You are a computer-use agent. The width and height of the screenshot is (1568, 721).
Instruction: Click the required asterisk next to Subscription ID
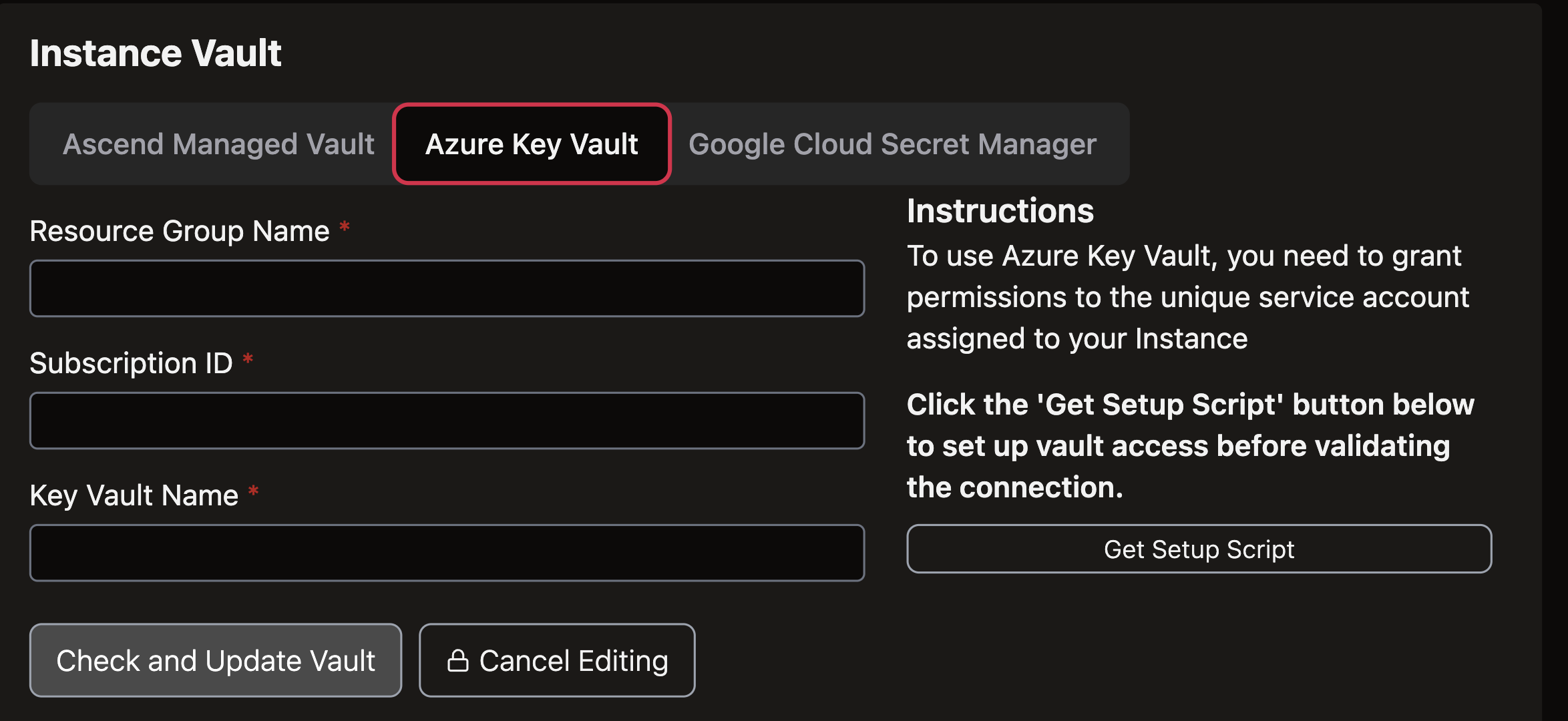click(x=248, y=360)
